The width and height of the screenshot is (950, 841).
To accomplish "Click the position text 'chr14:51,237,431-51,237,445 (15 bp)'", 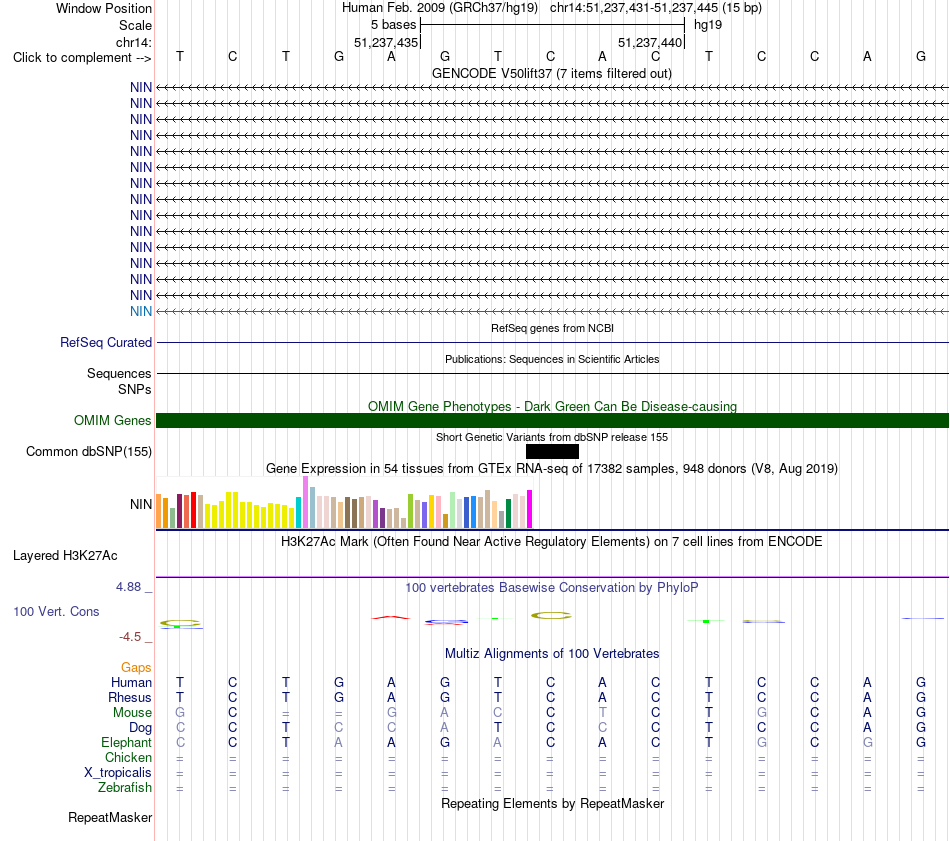I will pyautogui.click(x=656, y=8).
